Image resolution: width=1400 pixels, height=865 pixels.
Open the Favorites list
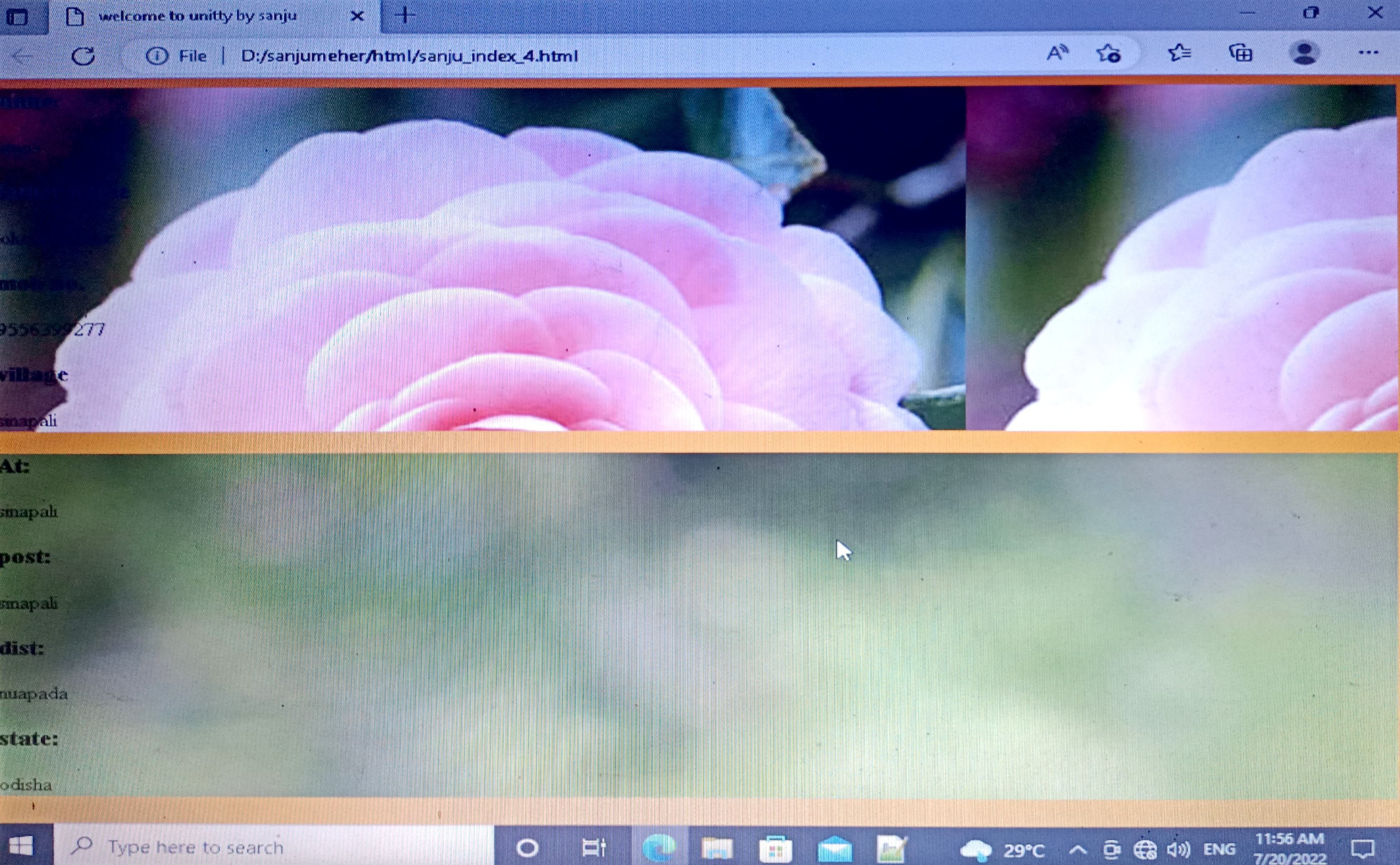[x=1179, y=54]
